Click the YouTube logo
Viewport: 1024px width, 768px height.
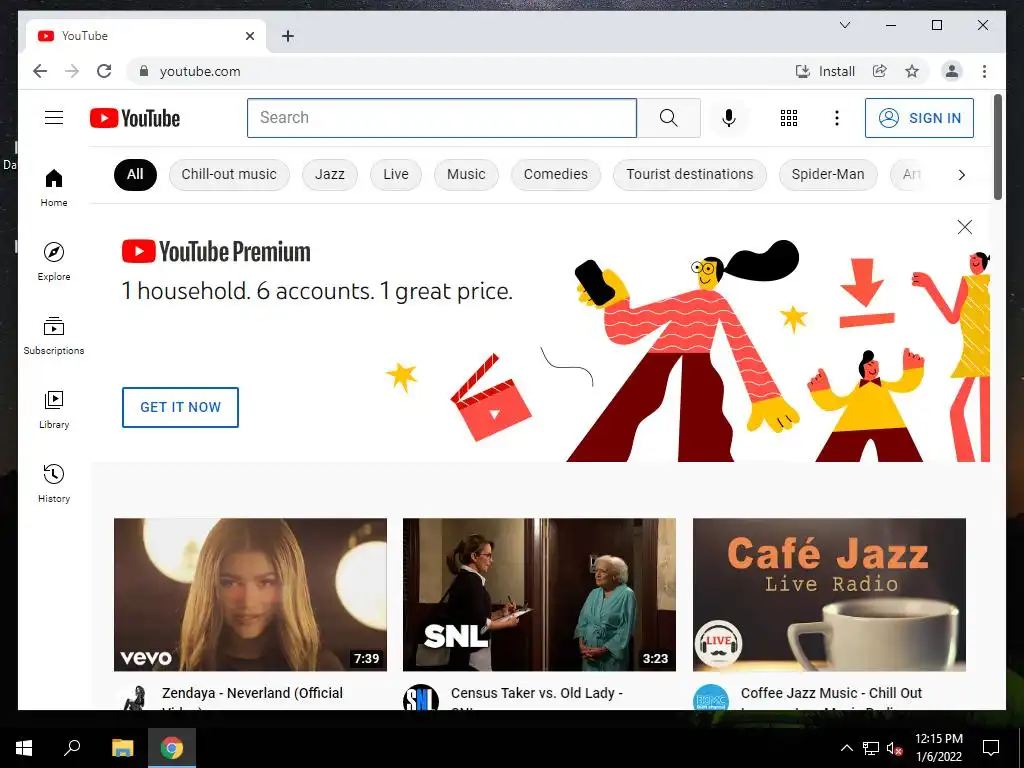click(135, 118)
